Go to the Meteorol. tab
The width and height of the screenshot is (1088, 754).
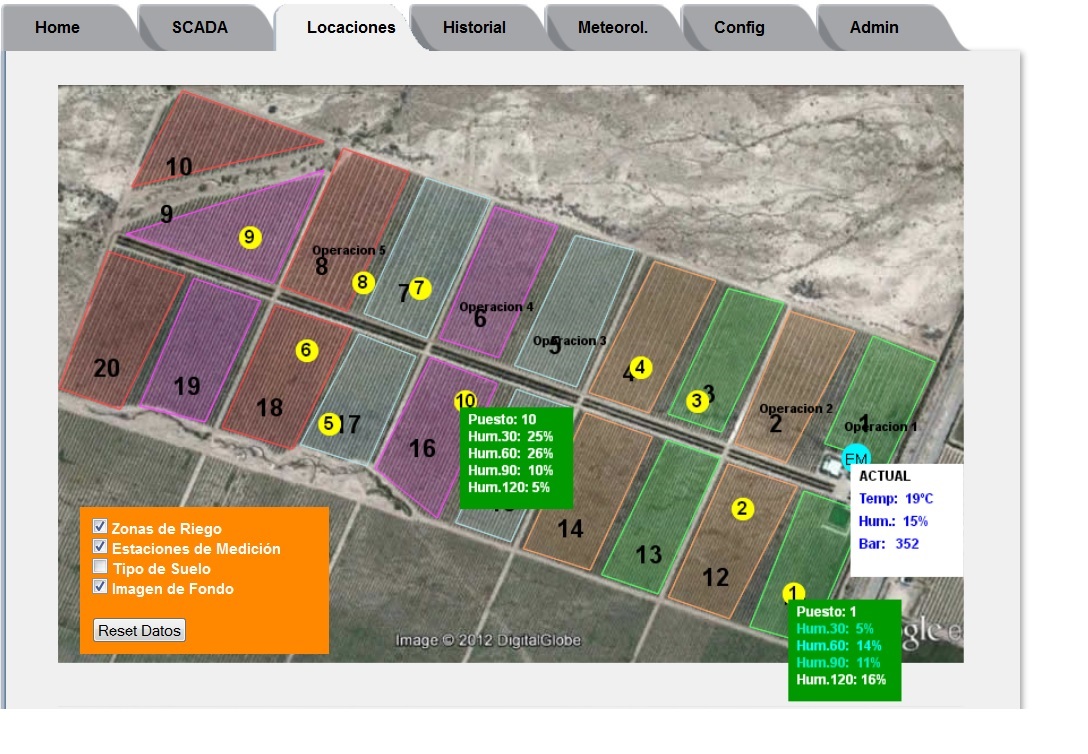pyautogui.click(x=613, y=28)
